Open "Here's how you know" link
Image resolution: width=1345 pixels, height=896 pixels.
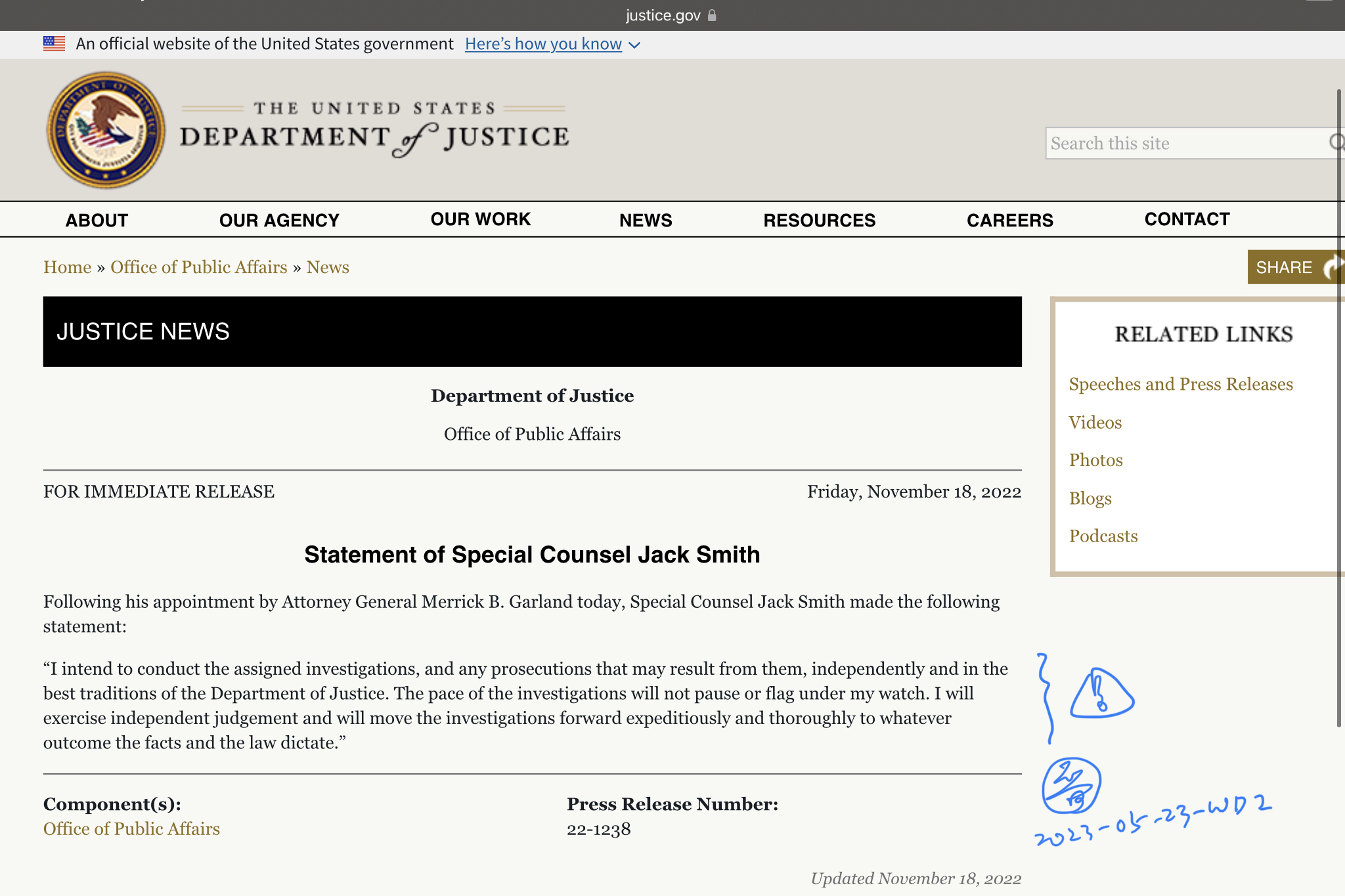click(543, 44)
